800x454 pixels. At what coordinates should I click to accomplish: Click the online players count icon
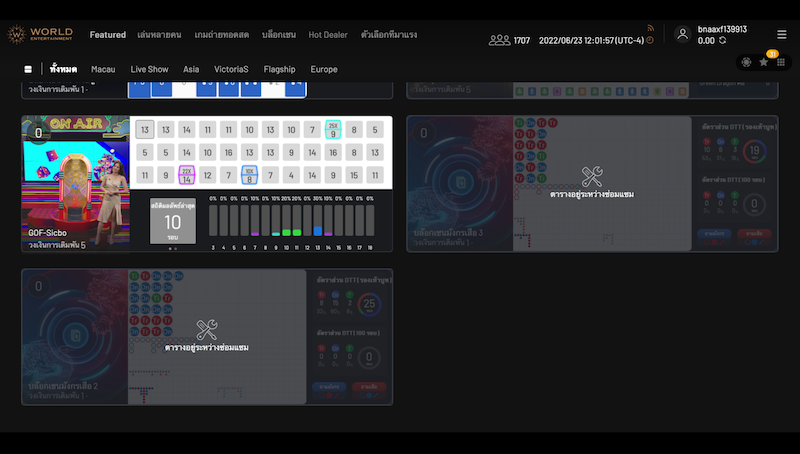[x=499, y=40]
